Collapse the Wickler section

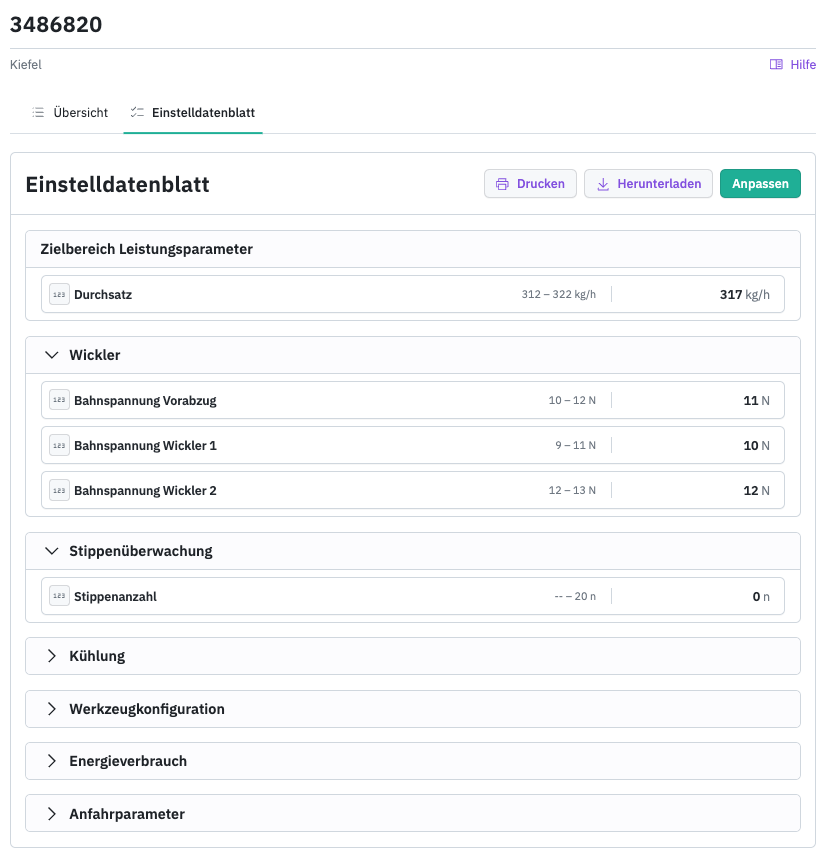click(x=52, y=355)
